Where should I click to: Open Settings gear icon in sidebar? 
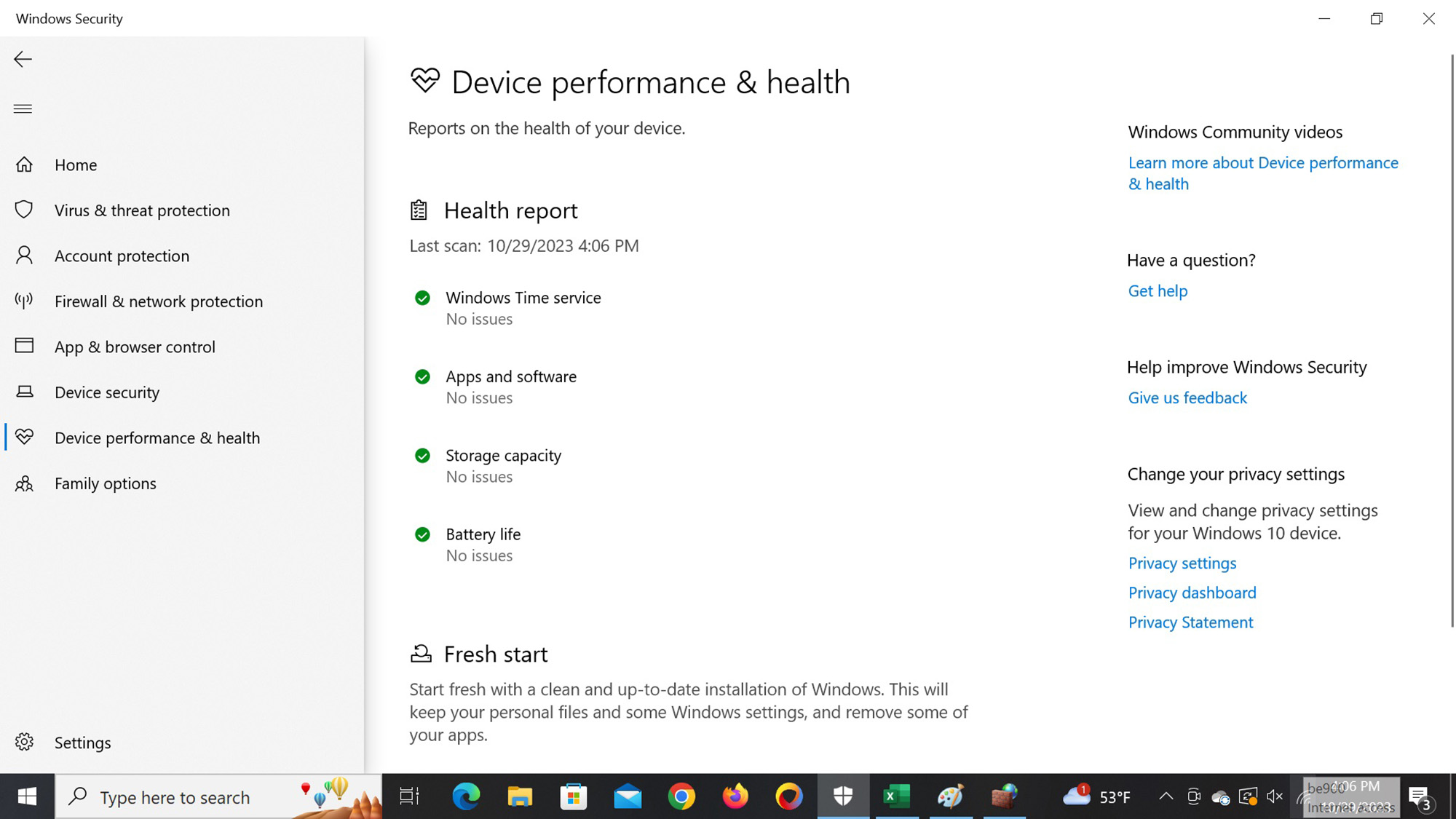point(24,742)
